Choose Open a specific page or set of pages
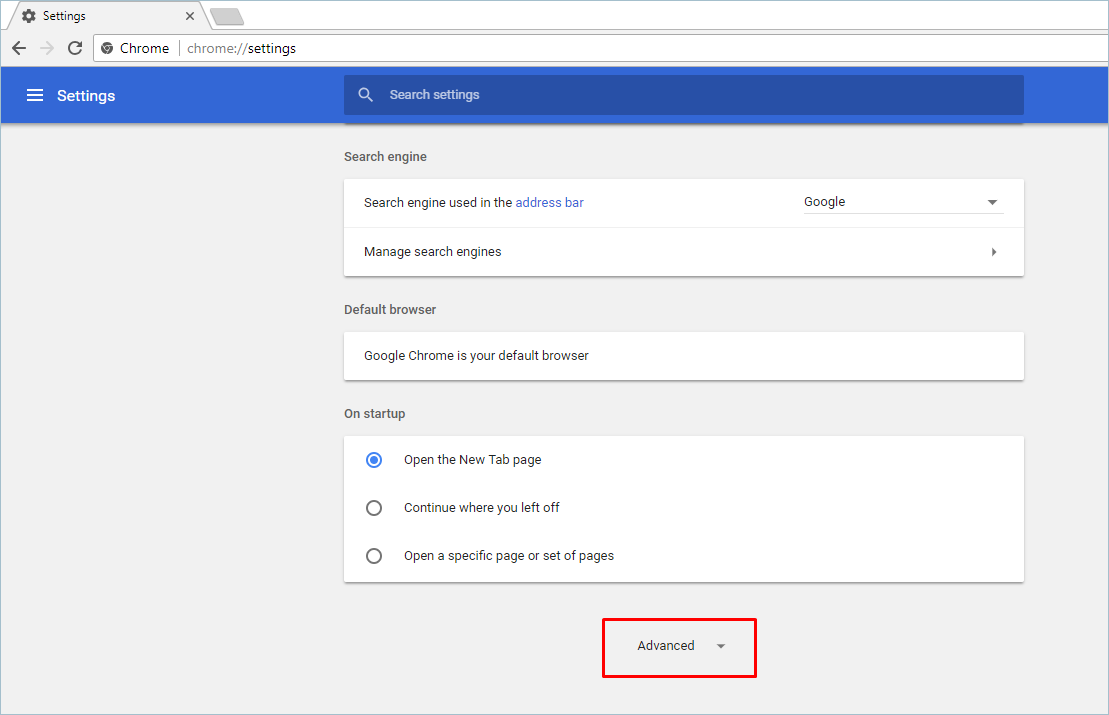The height and width of the screenshot is (715, 1109). tap(374, 556)
